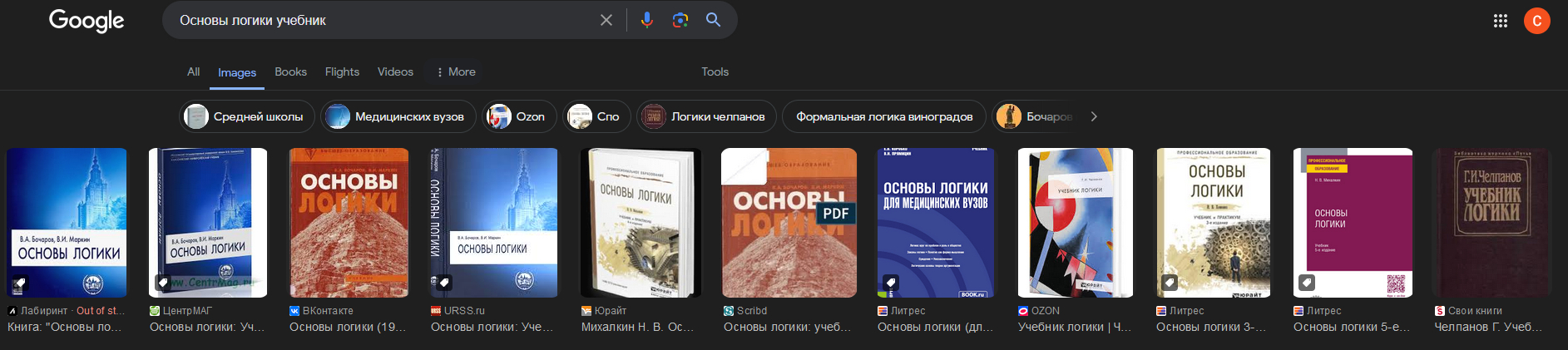Image resolution: width=1568 pixels, height=350 pixels.
Task: Click the ВКонтакте favicon
Action: click(294, 311)
